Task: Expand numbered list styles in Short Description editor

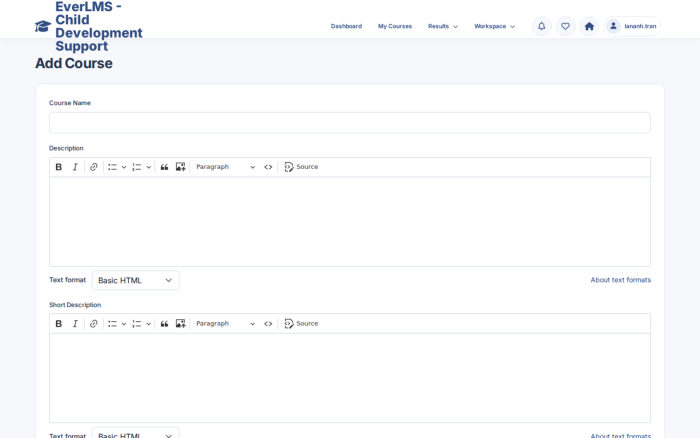Action: [x=149, y=324]
